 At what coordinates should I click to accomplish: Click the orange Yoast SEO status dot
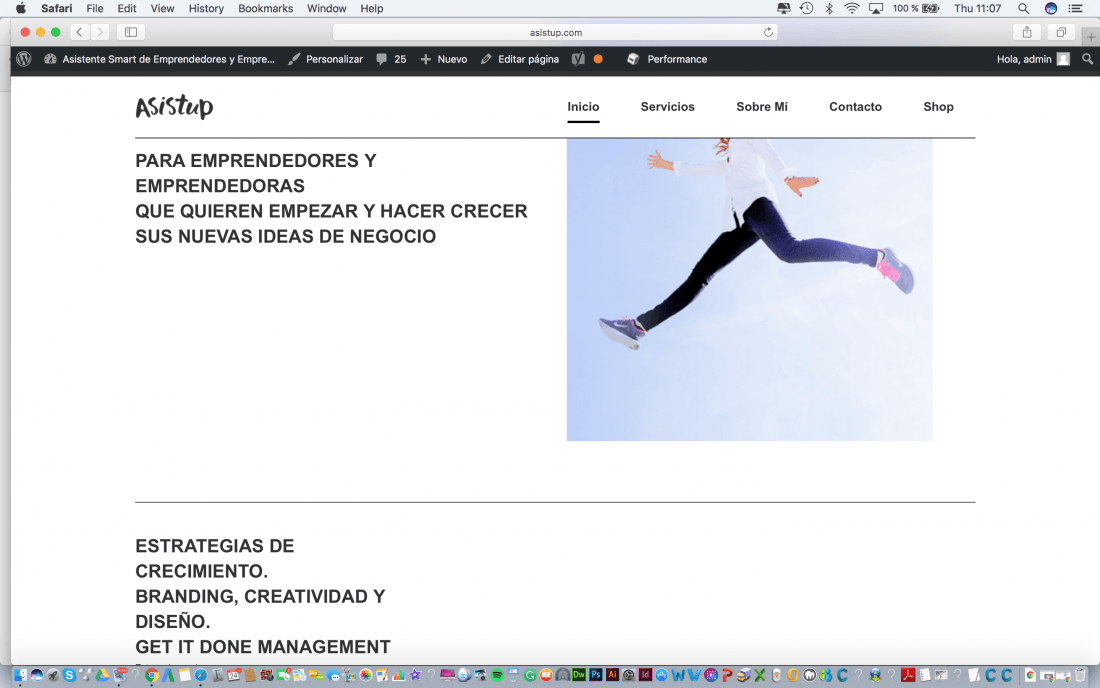click(598, 59)
